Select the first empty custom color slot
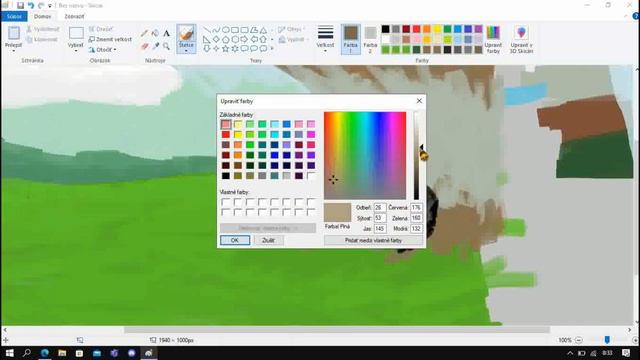640x360 pixels. [226, 202]
